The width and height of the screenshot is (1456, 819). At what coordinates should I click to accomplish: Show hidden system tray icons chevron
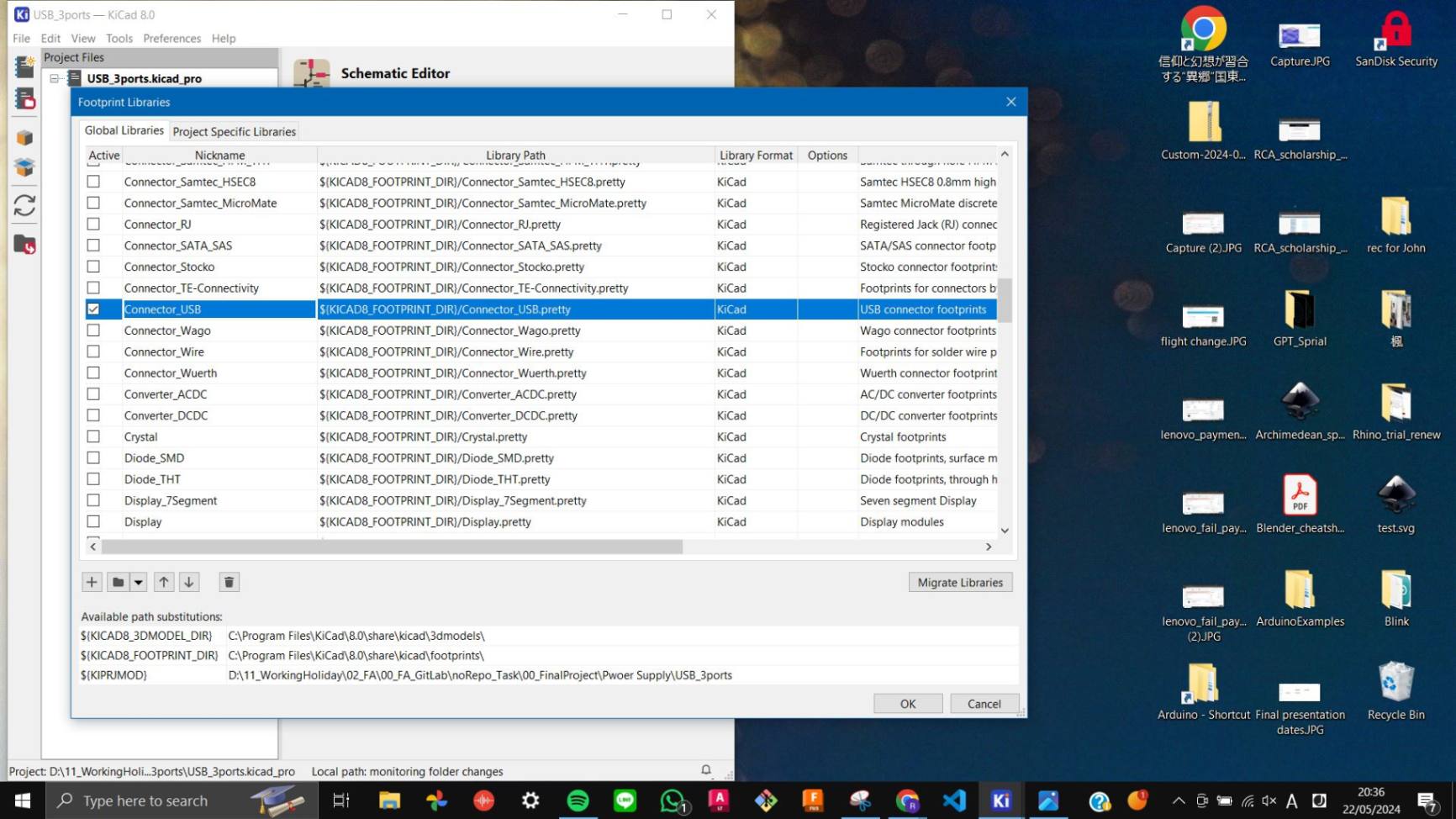pyautogui.click(x=1179, y=801)
